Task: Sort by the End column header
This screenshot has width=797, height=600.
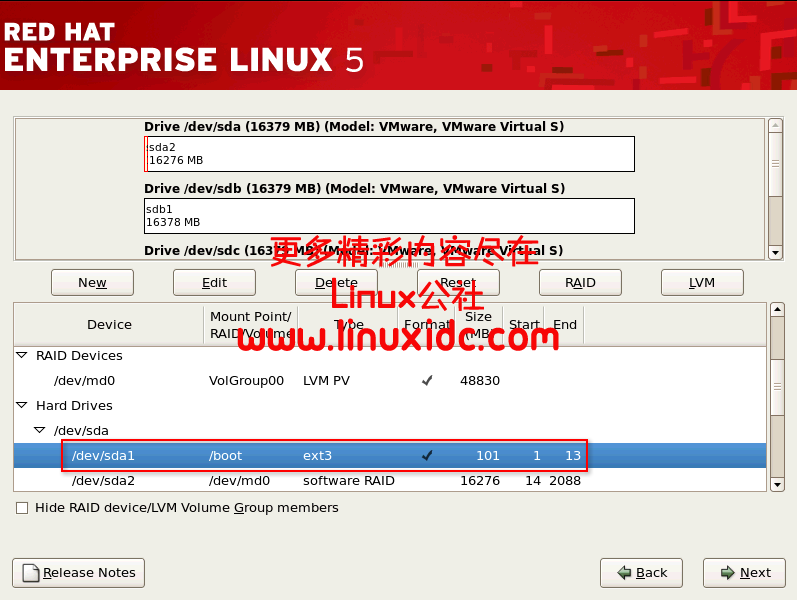Action: pyautogui.click(x=565, y=325)
